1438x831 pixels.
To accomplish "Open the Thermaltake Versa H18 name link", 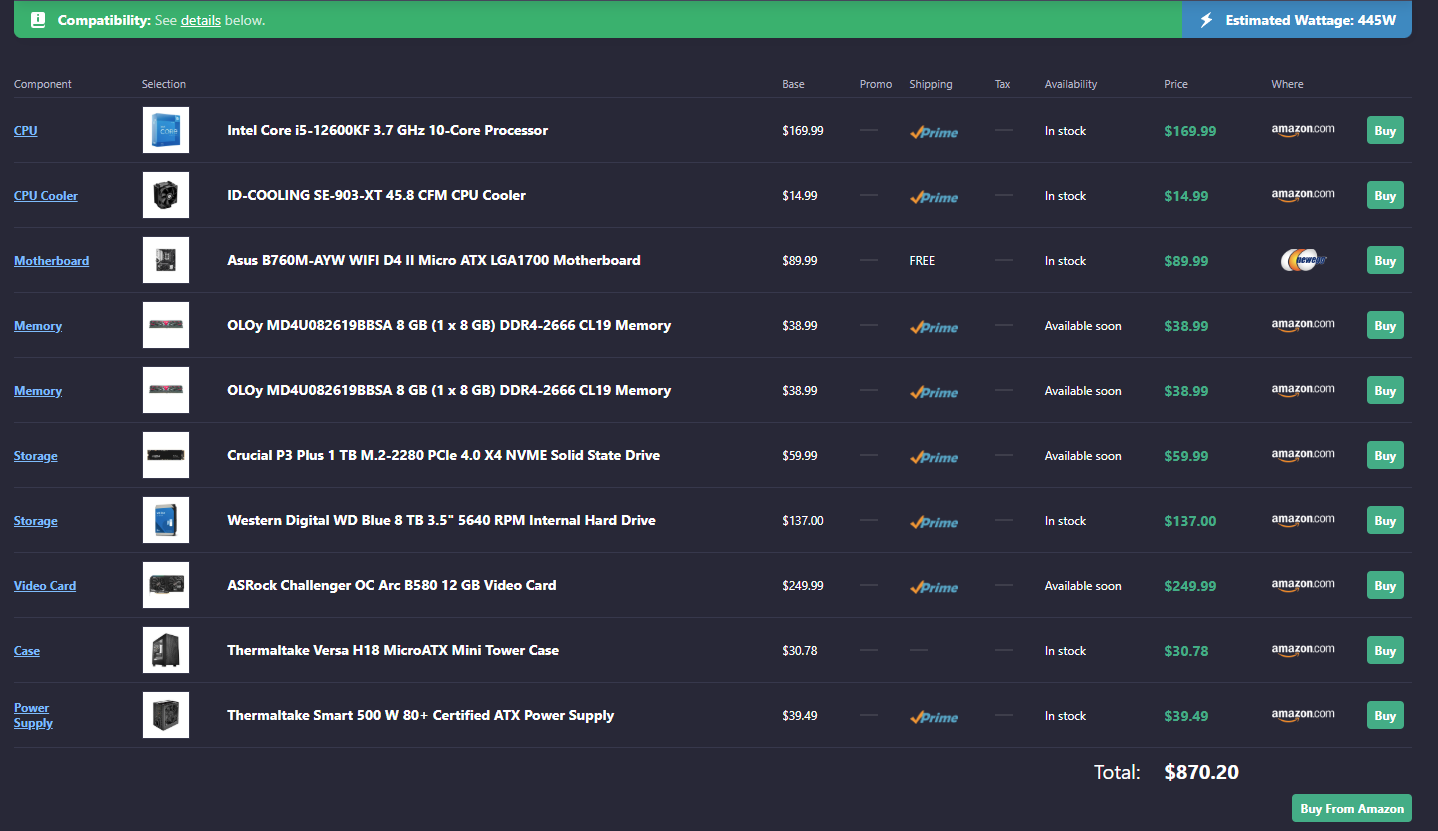I will 393,650.
